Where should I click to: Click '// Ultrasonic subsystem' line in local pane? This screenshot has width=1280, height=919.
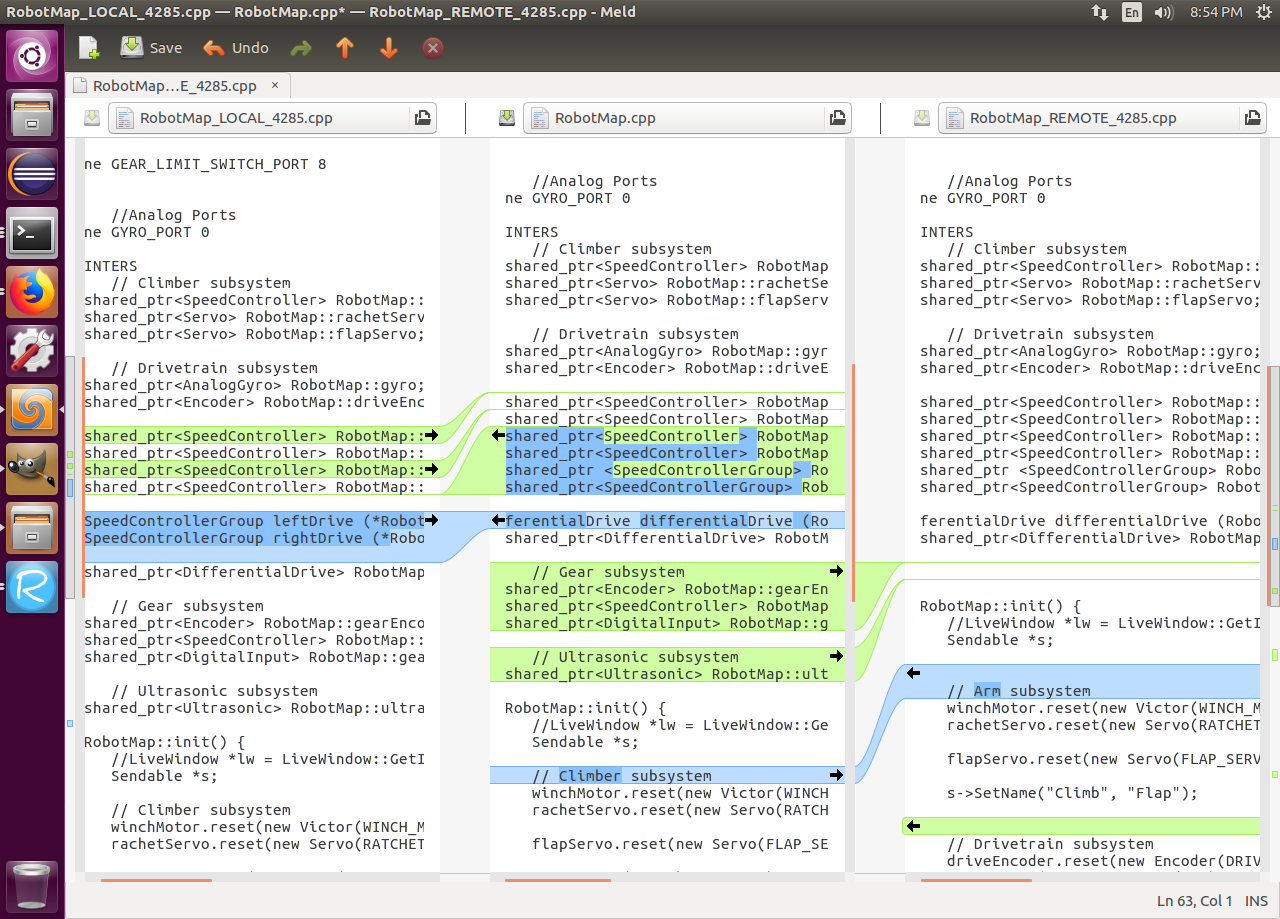click(x=214, y=691)
